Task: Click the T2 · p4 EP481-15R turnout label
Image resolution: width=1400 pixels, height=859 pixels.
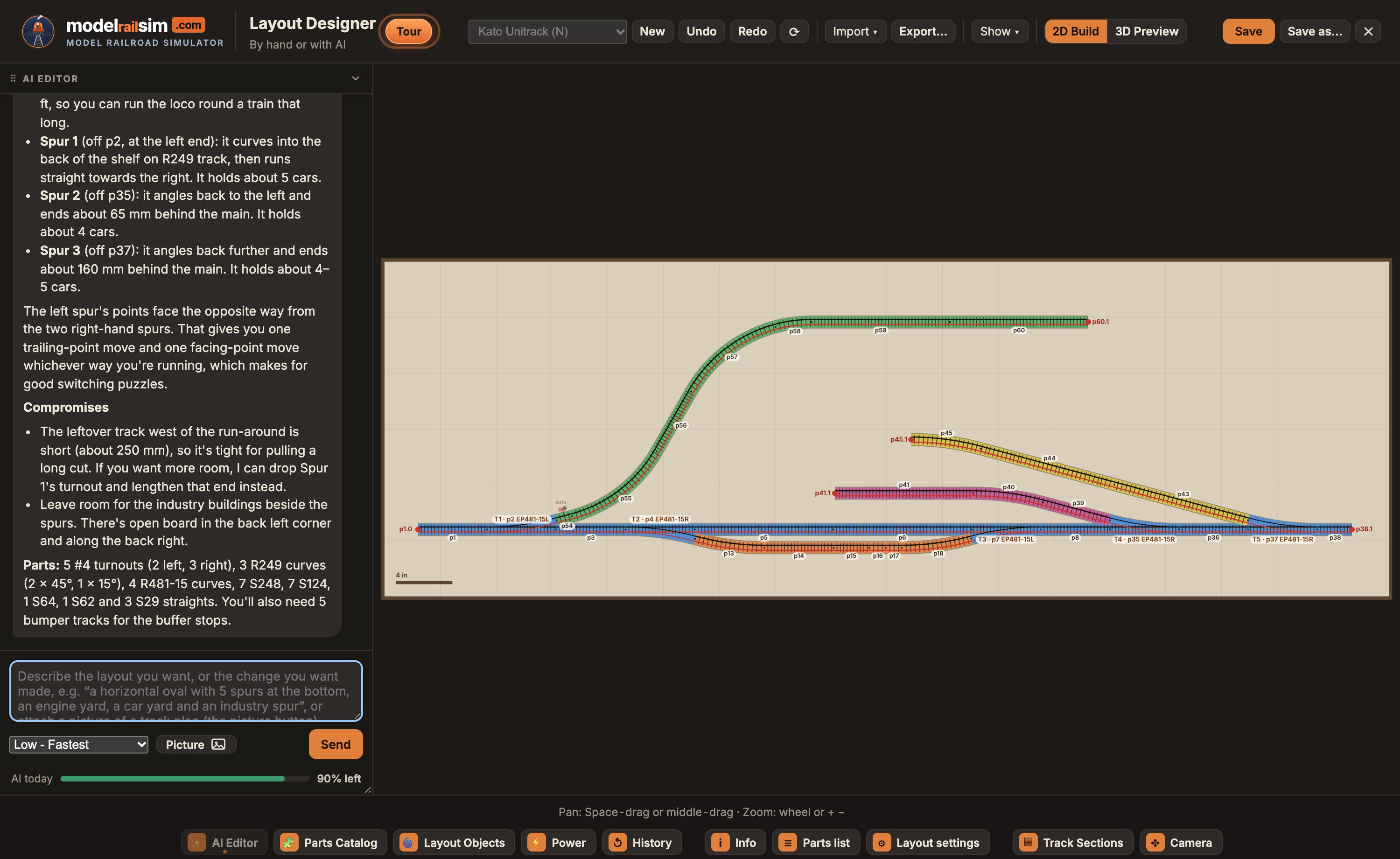Action: click(660, 519)
